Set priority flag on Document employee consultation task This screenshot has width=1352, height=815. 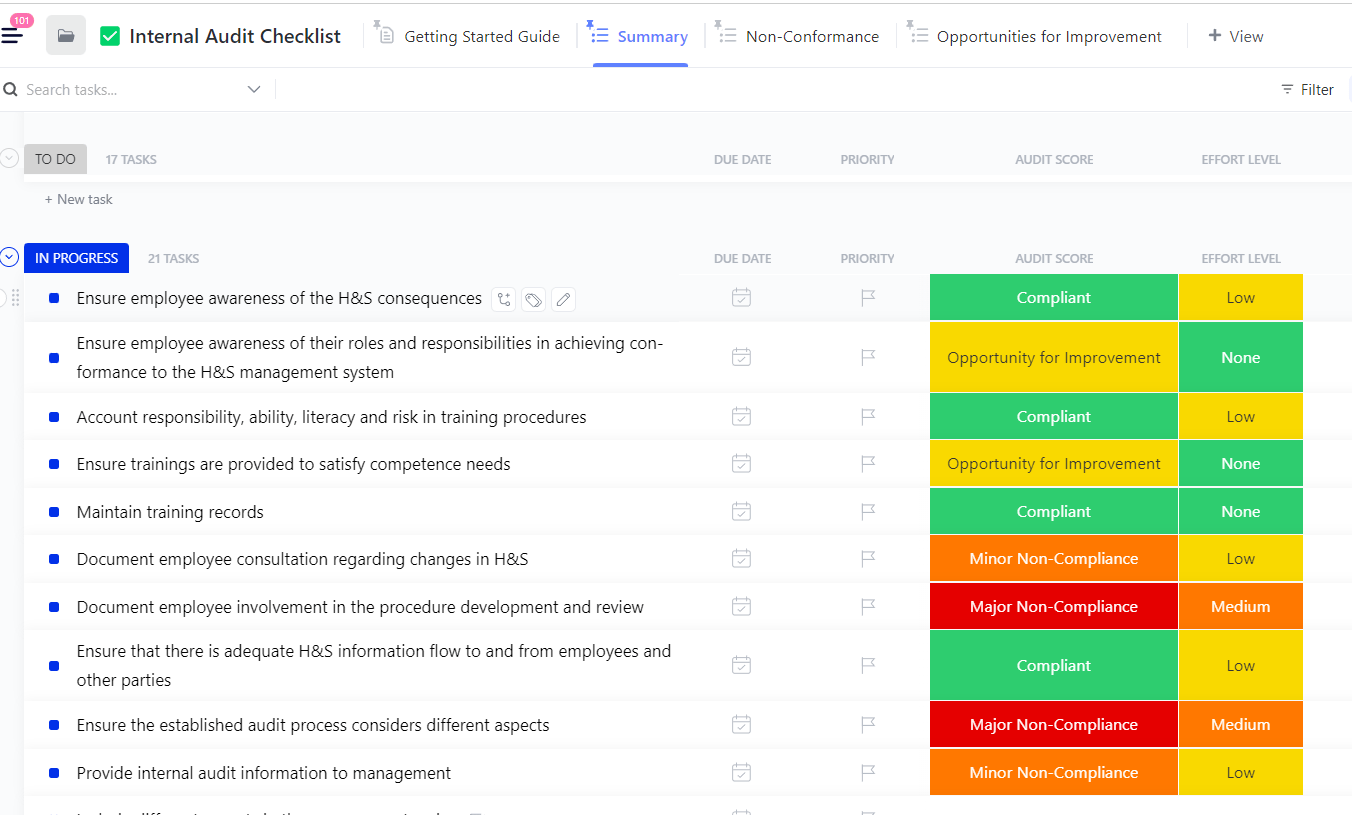(x=867, y=558)
